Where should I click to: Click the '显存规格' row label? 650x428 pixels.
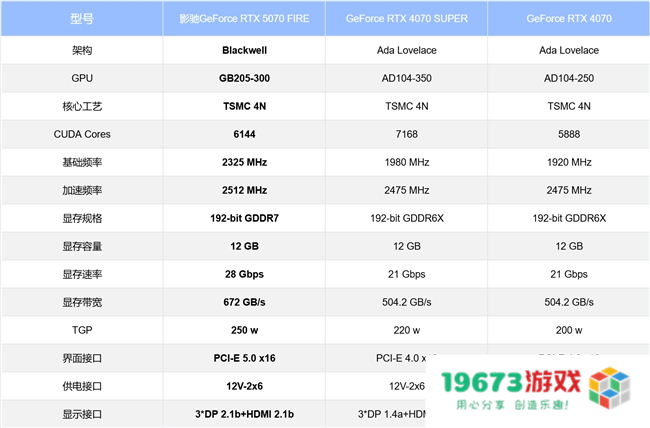click(x=82, y=218)
